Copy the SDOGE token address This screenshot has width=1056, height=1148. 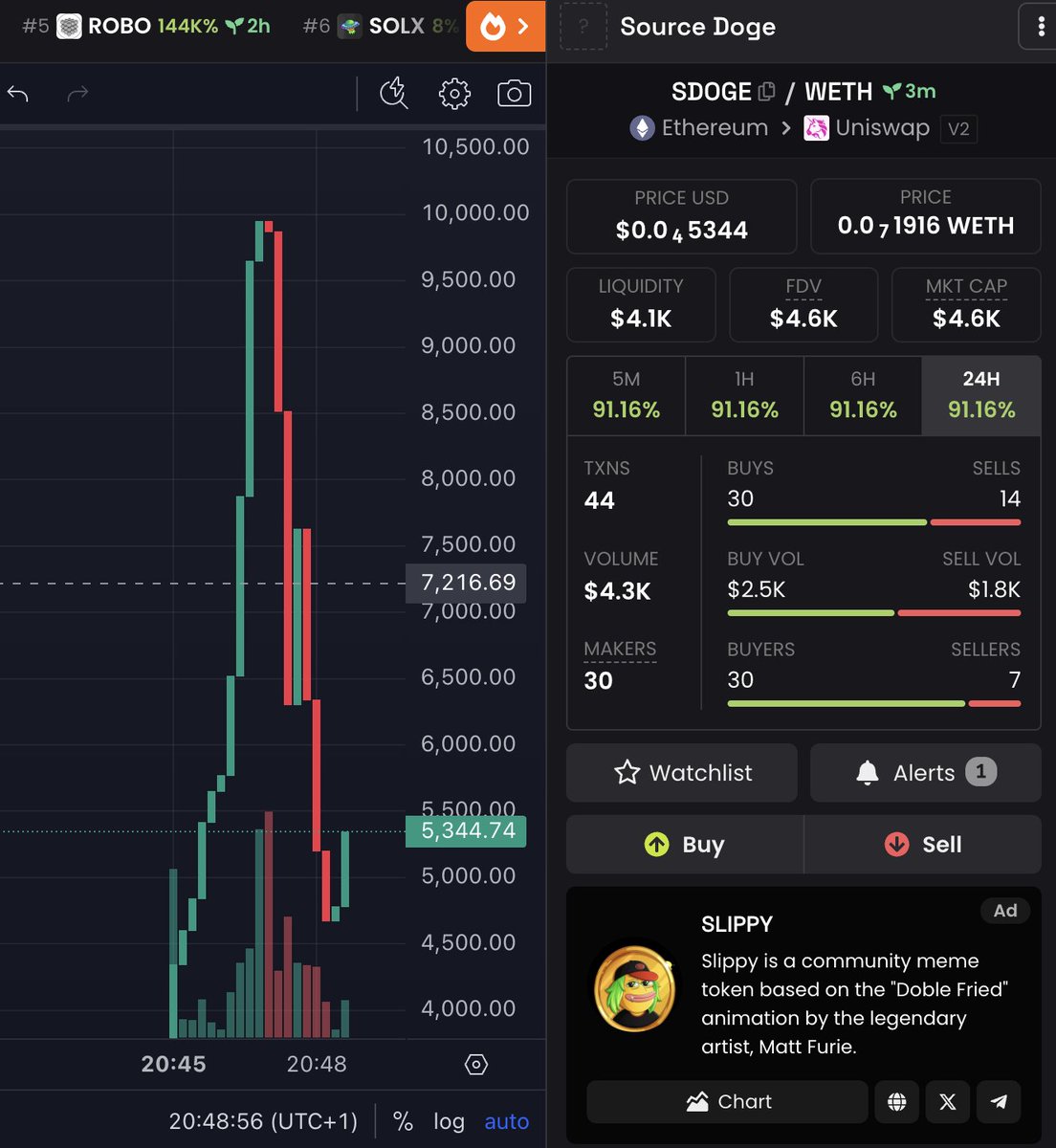tap(766, 92)
